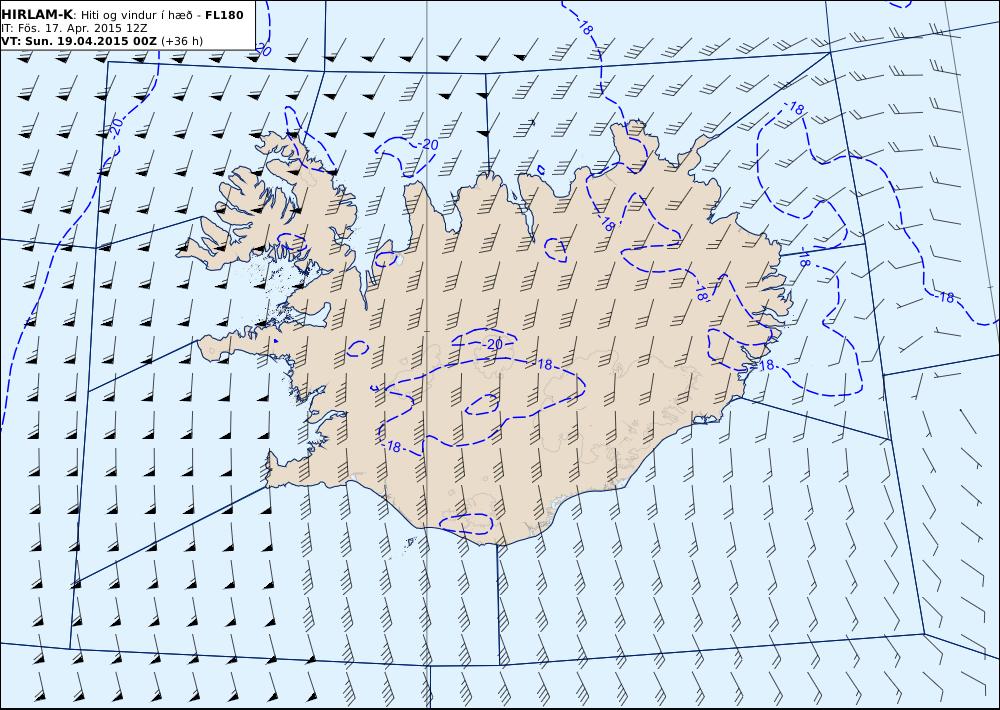The height and width of the screenshot is (710, 1000).
Task: Click the HIRLAM-K title text
Action: pos(37,14)
